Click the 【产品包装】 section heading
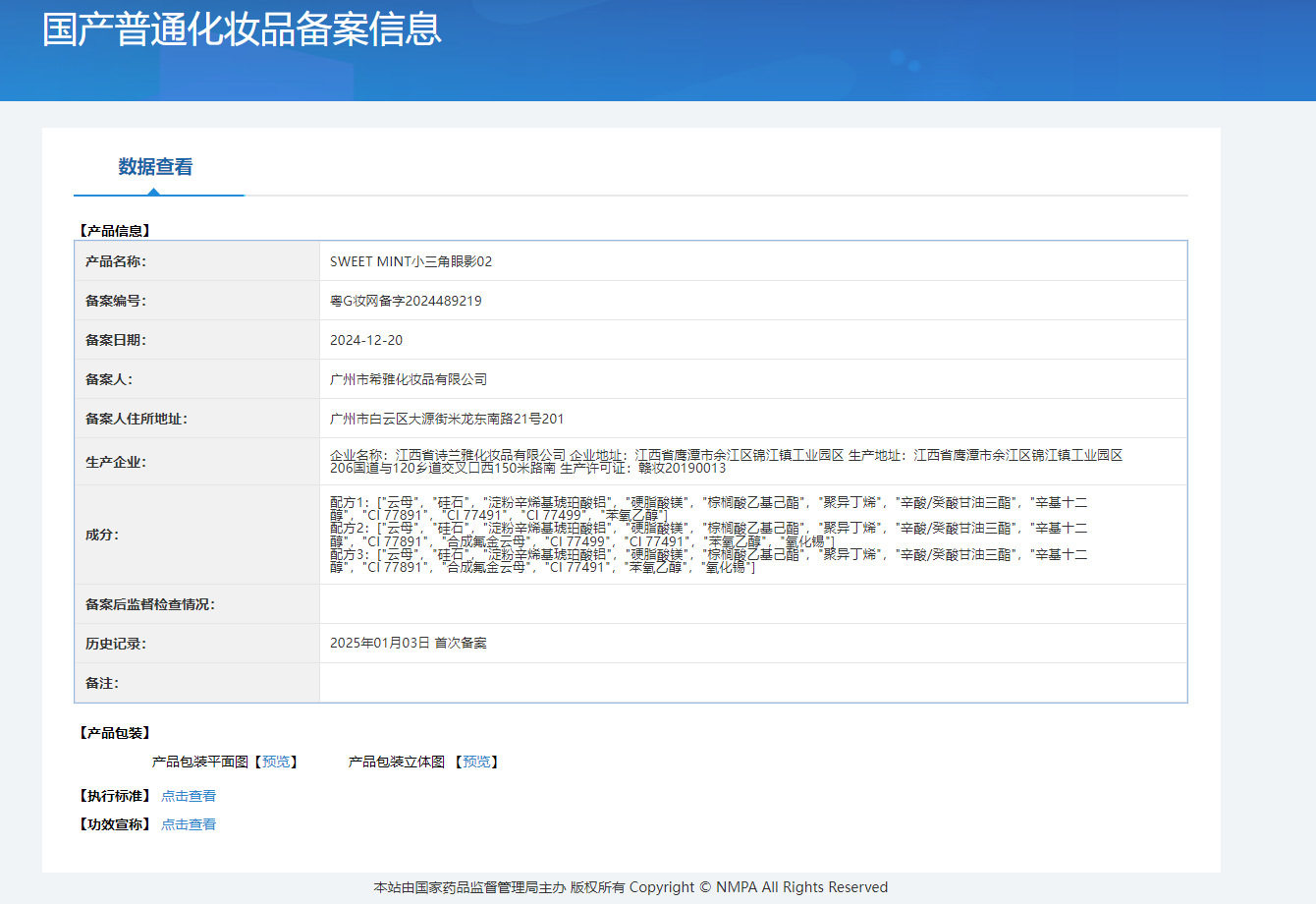 [x=113, y=733]
